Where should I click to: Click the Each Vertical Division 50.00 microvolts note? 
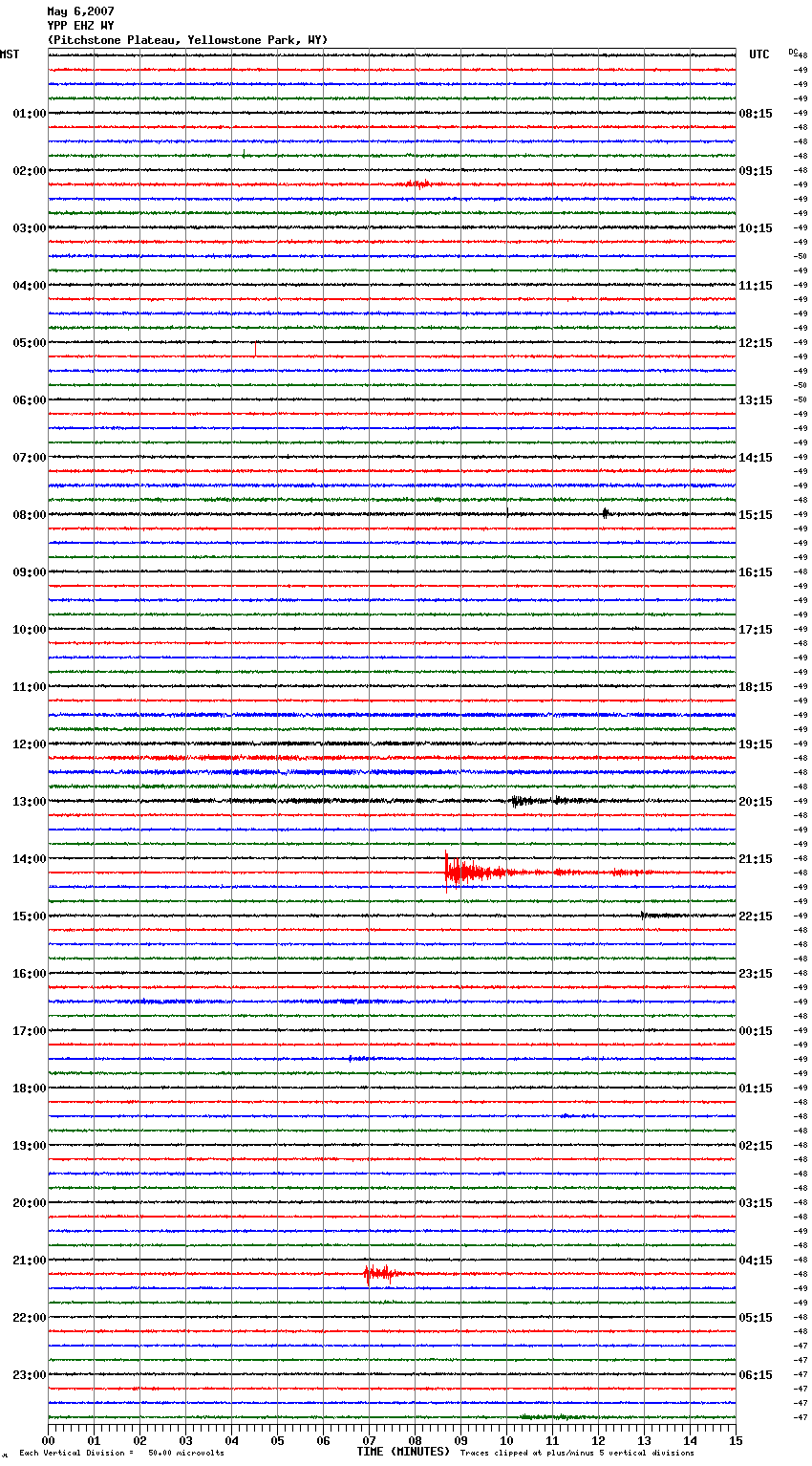121,1454
